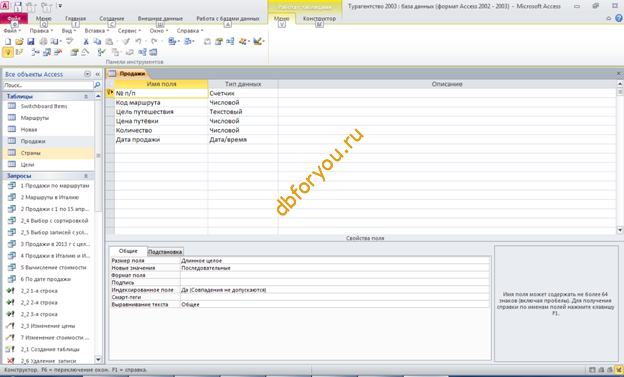
Task: Click the Дата/время data type cell
Action: point(243,140)
